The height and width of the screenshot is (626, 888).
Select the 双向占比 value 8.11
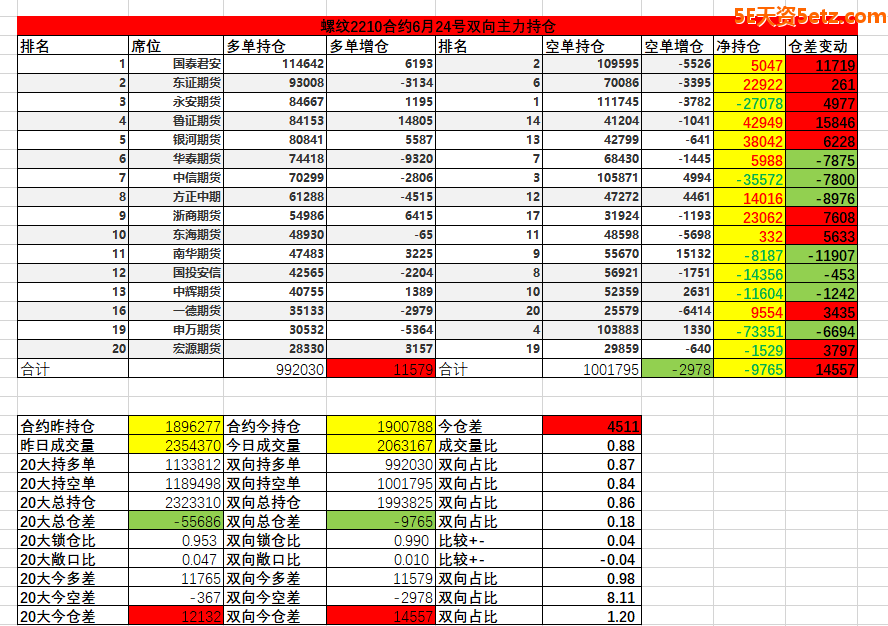point(592,597)
